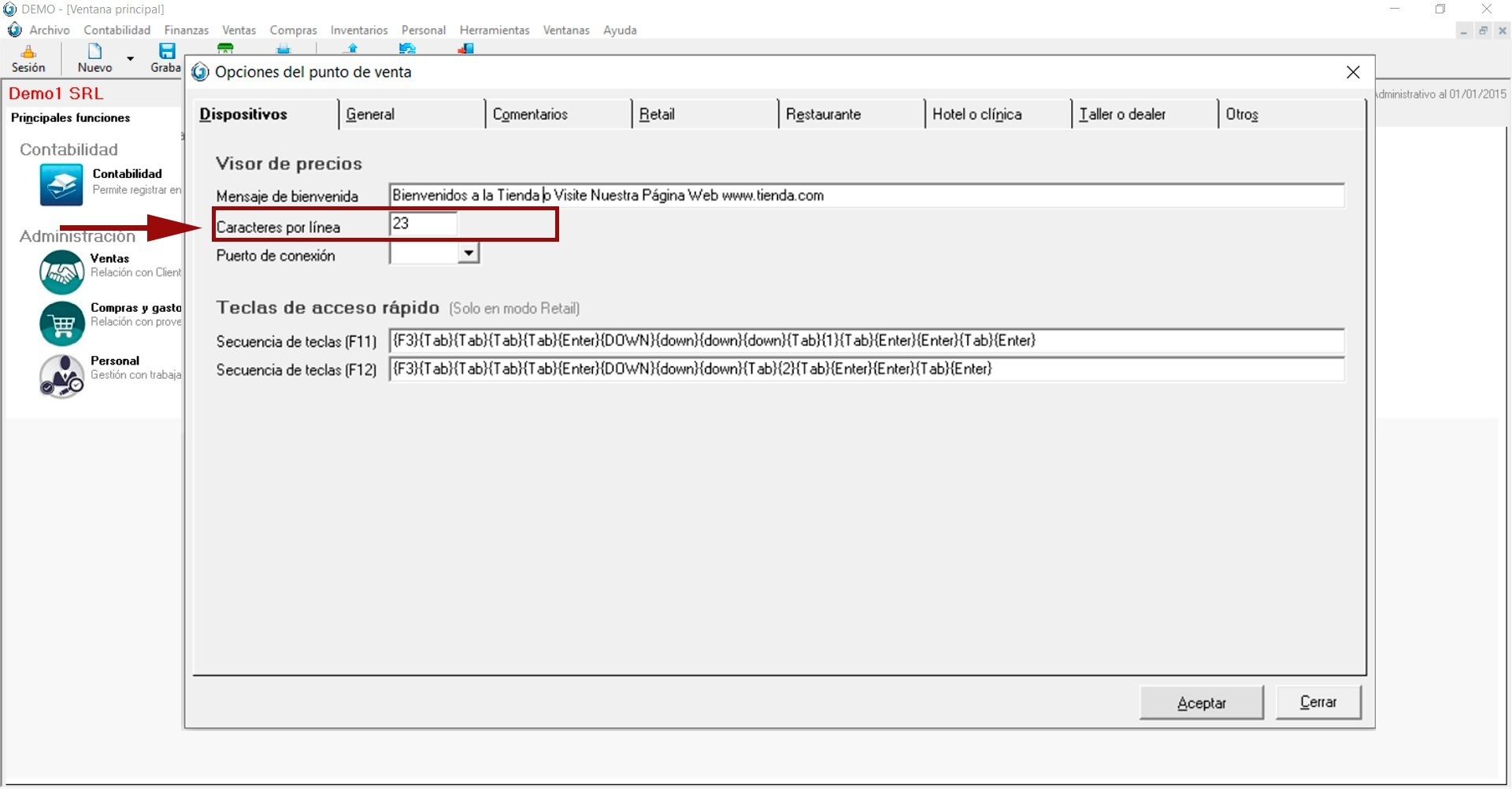Open the Restaurante tab
Image resolution: width=1512 pixels, height=789 pixels.
[x=823, y=114]
